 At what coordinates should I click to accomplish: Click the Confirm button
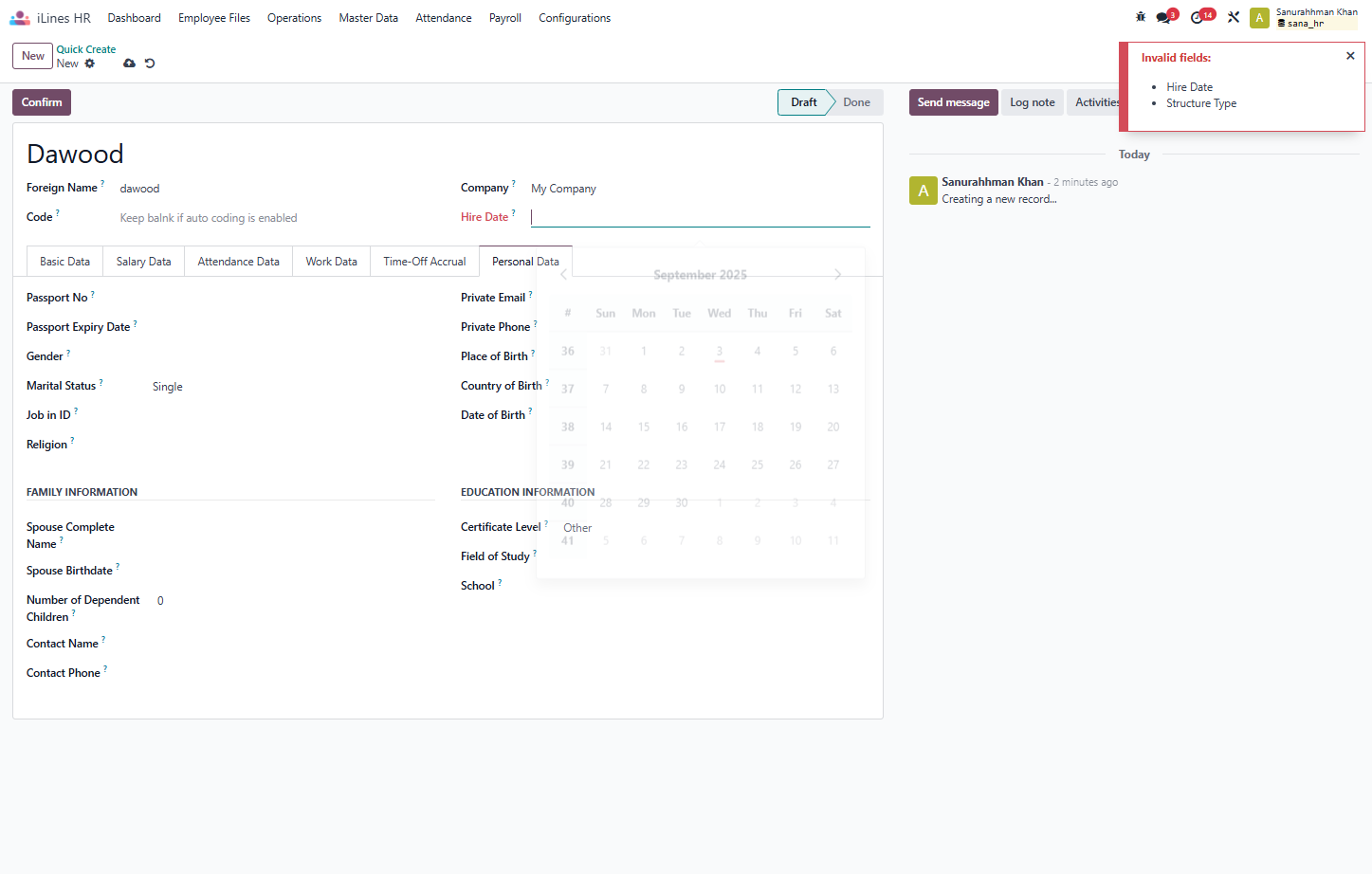tap(42, 102)
